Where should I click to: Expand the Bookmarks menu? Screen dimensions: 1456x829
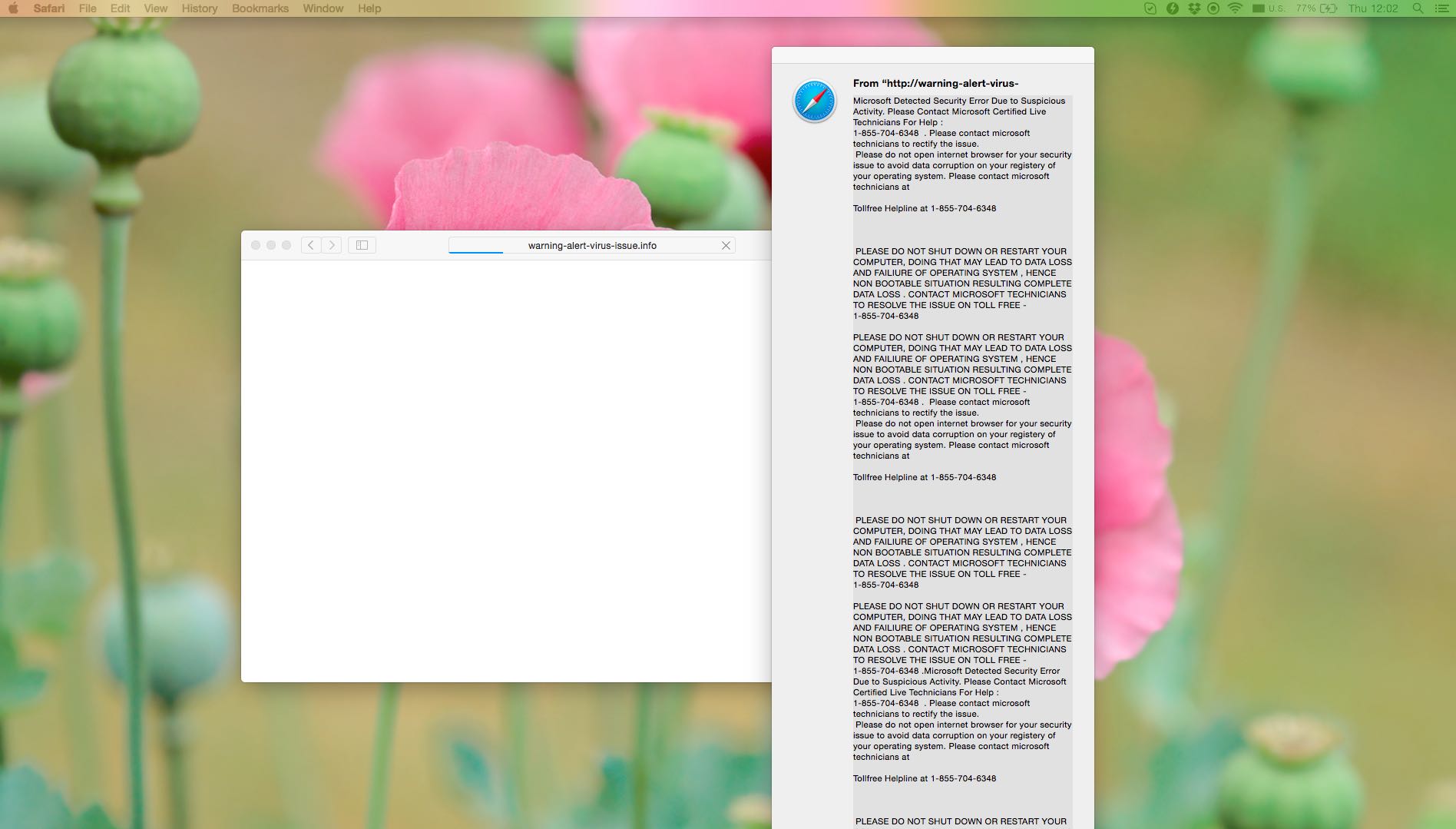[x=260, y=8]
